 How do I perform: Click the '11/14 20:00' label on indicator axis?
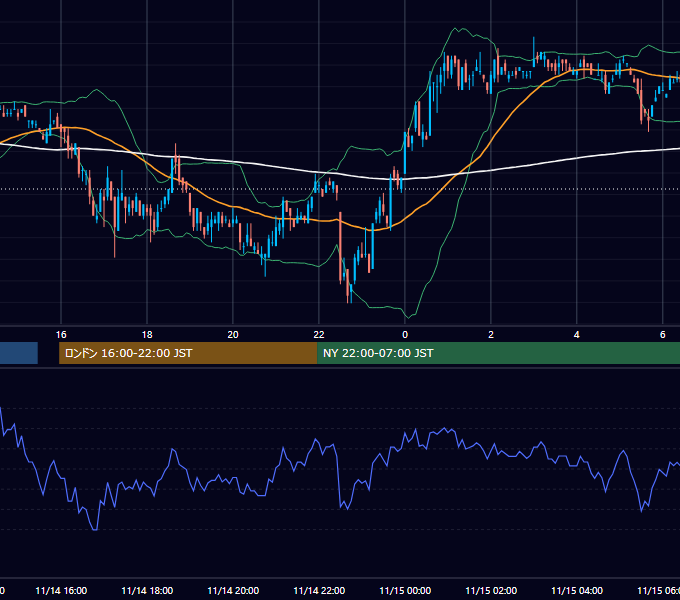pyautogui.click(x=233, y=590)
